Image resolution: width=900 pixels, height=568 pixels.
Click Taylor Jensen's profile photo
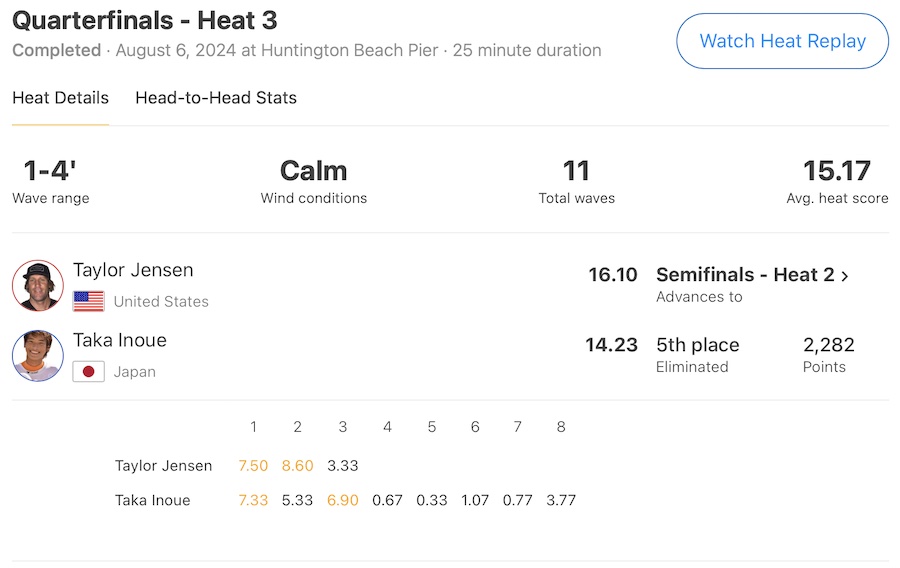tap(38, 285)
